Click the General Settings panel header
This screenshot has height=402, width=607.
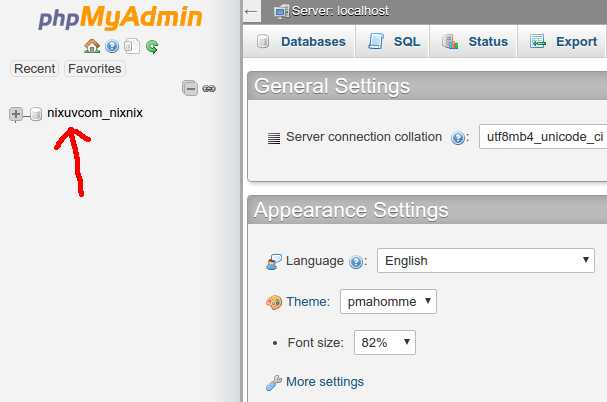[x=427, y=86]
